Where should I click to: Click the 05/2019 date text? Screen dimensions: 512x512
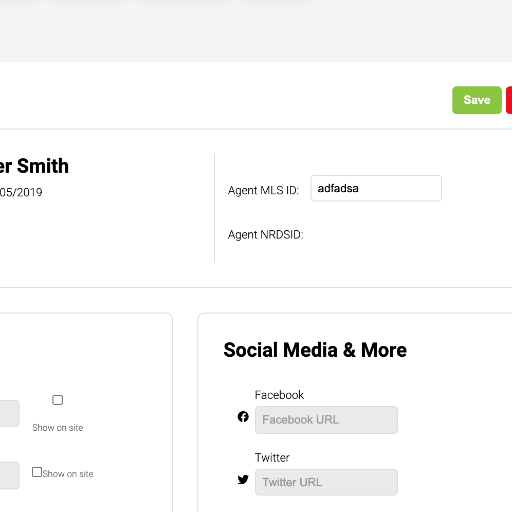pos(21,192)
